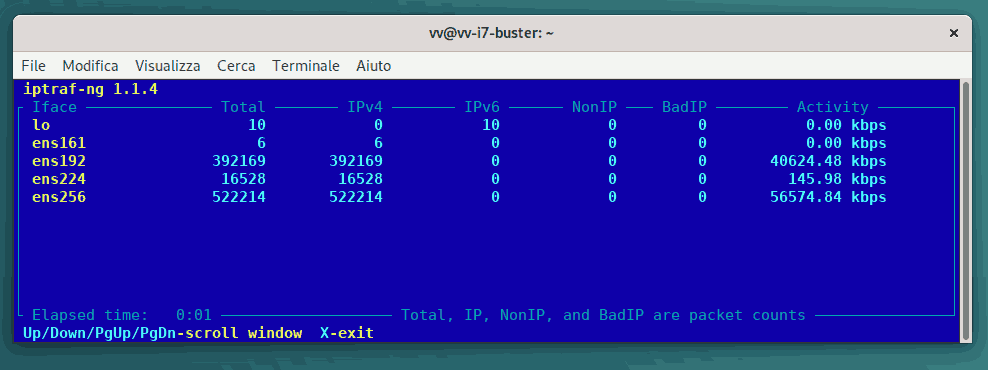Open the Terminale menu
Image resolution: width=988 pixels, height=370 pixels.
click(306, 66)
